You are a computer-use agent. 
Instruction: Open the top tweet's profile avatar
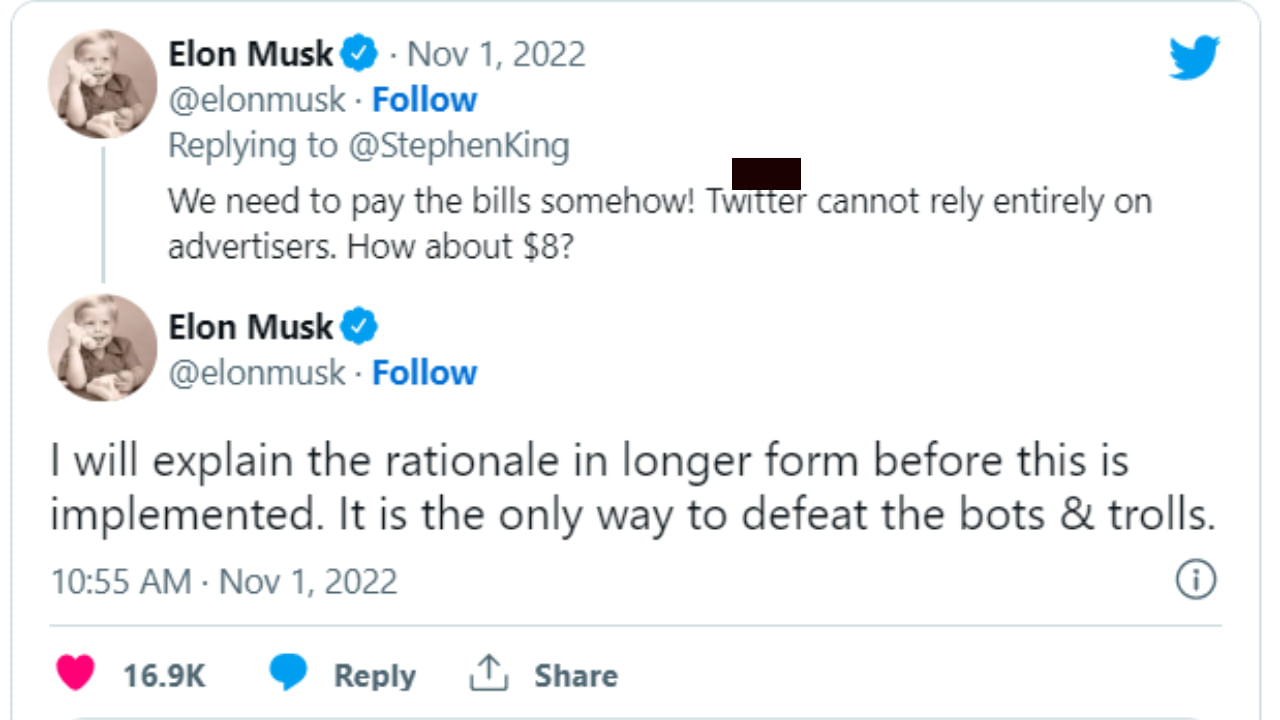(x=102, y=84)
